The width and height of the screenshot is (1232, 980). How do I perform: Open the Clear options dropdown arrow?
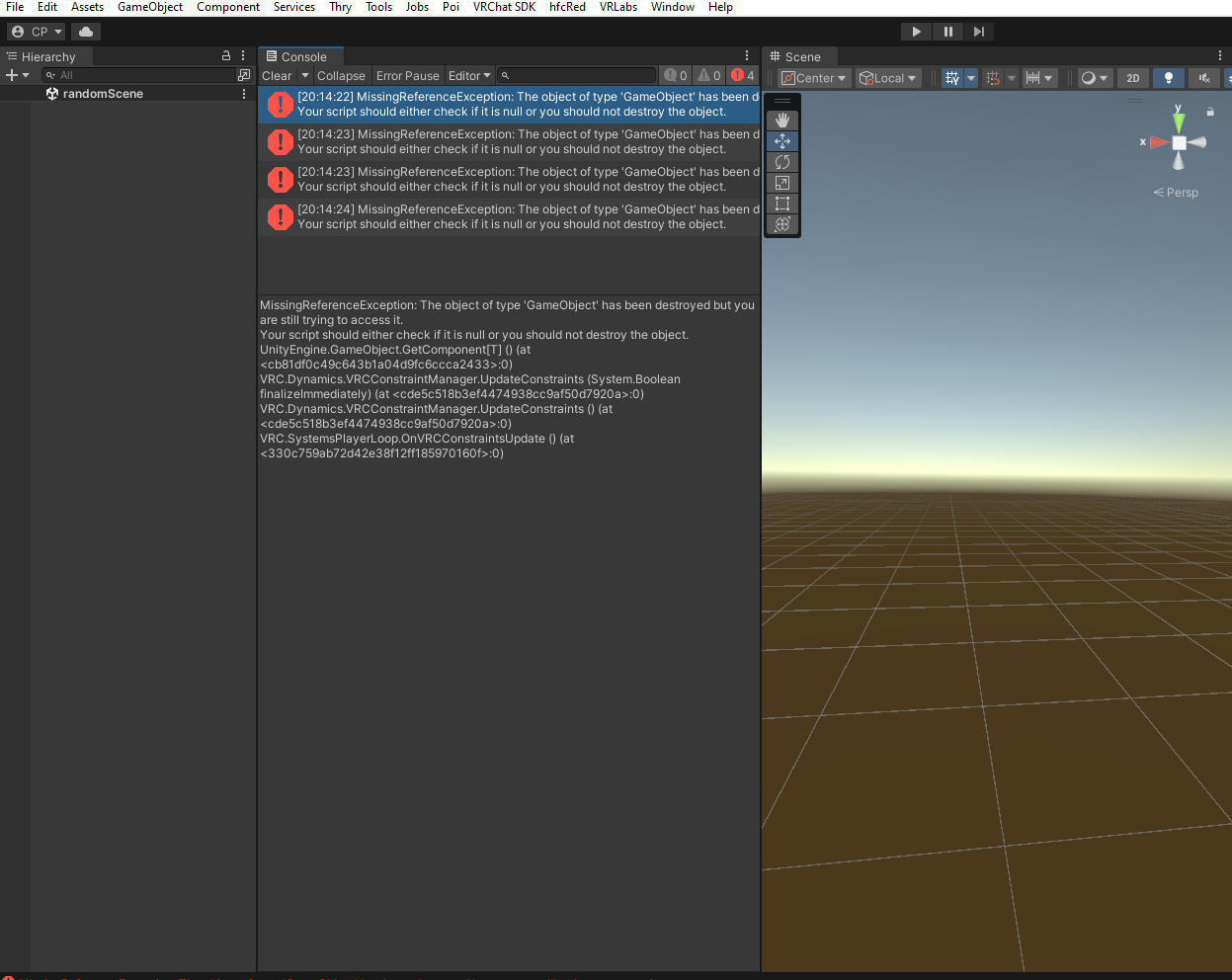coord(305,76)
